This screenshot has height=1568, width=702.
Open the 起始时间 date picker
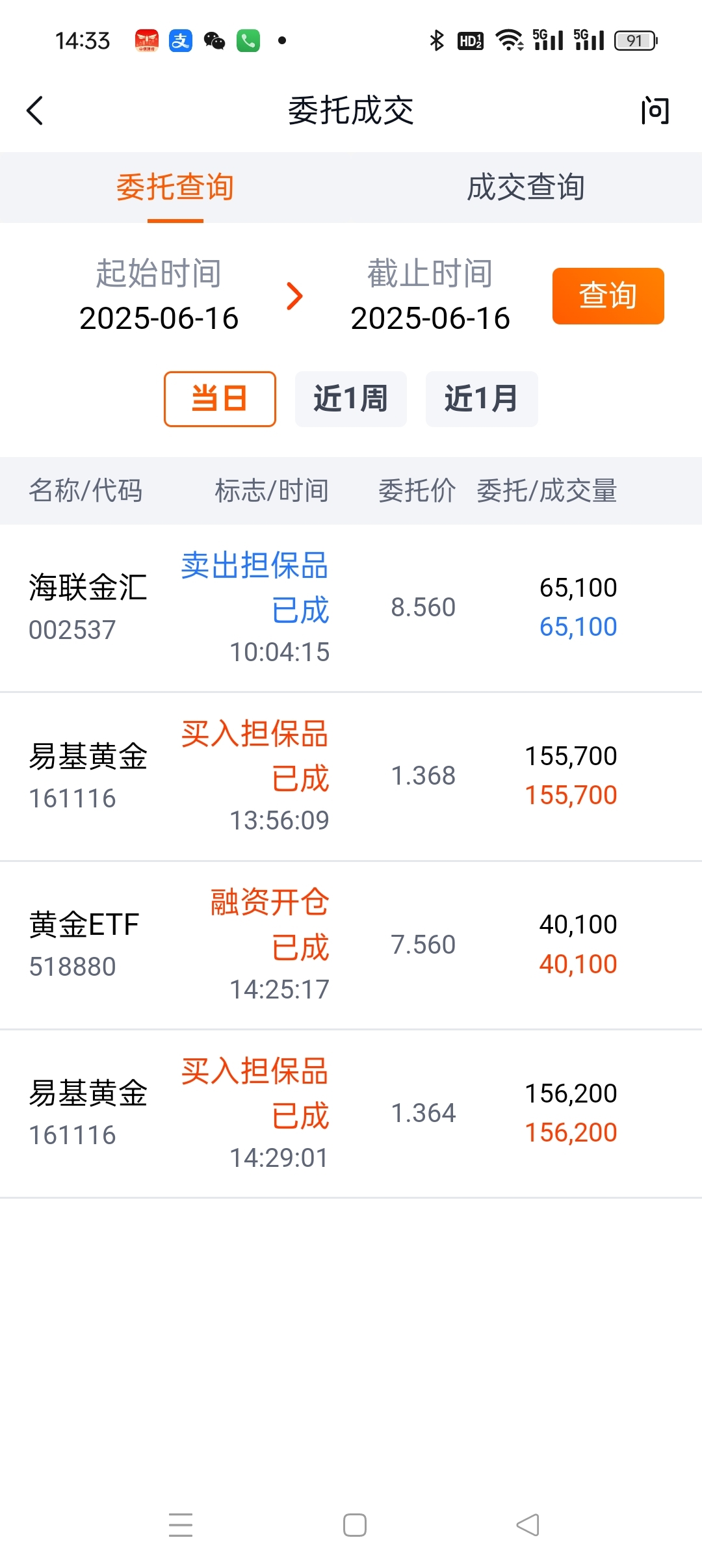point(159,296)
